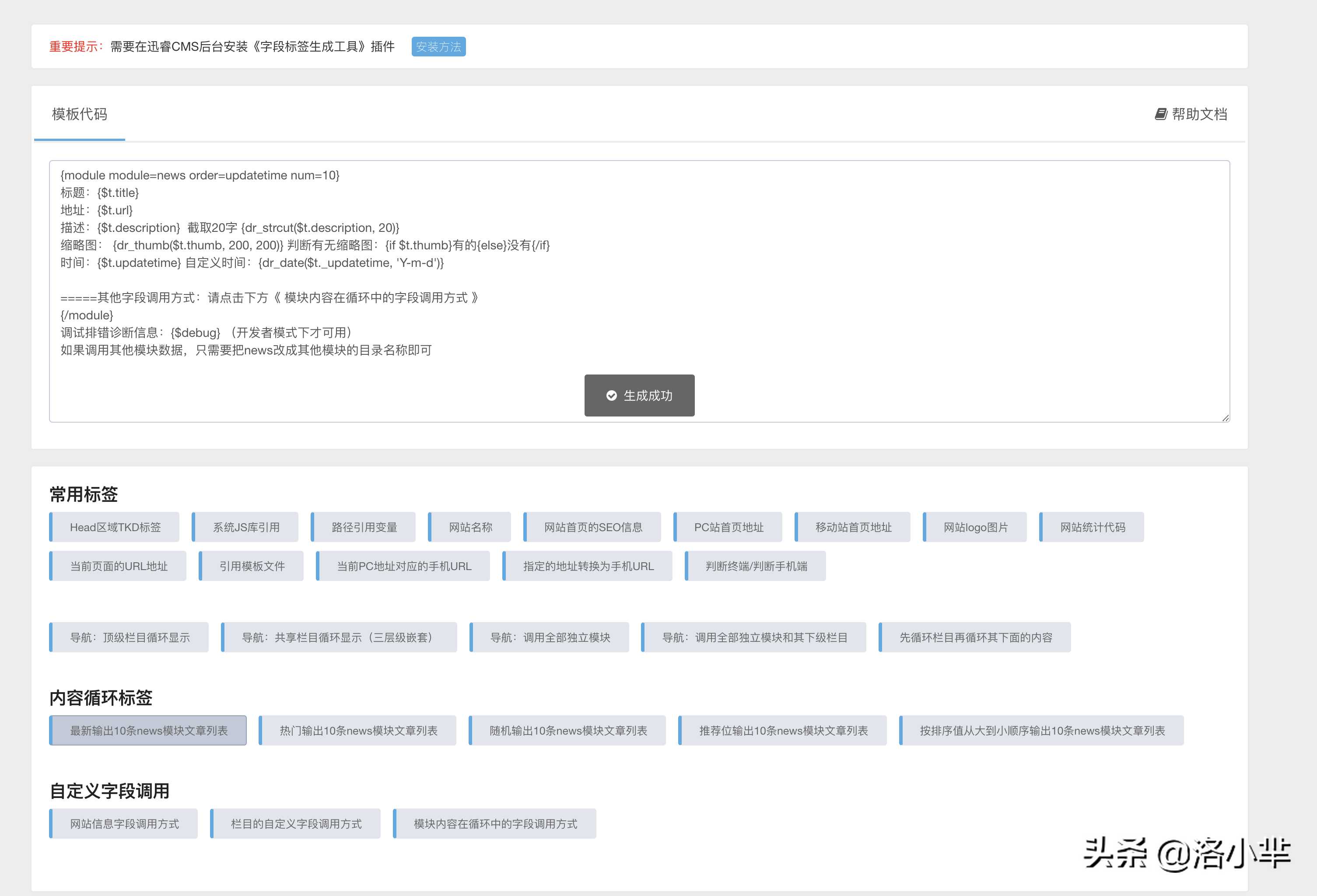Image resolution: width=1317 pixels, height=896 pixels.
Task: Select the 移动站首页地址 tag
Action: (853, 527)
